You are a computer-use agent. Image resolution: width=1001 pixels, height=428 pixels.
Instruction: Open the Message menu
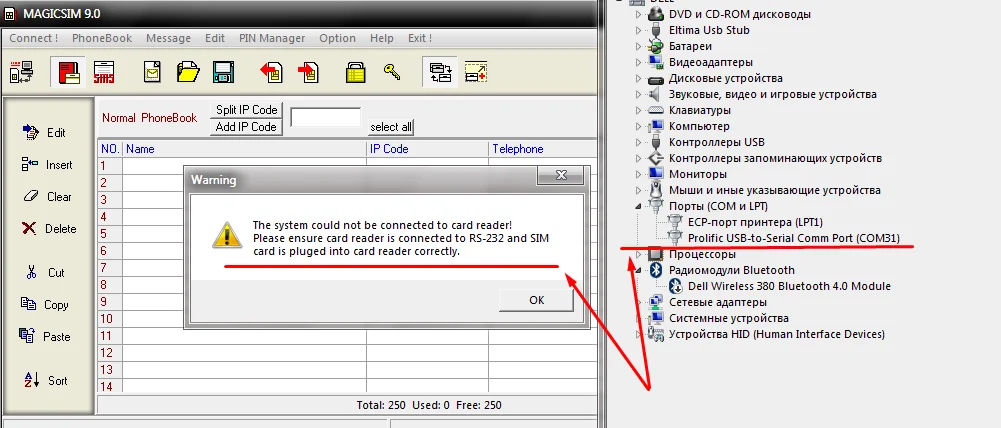point(169,38)
